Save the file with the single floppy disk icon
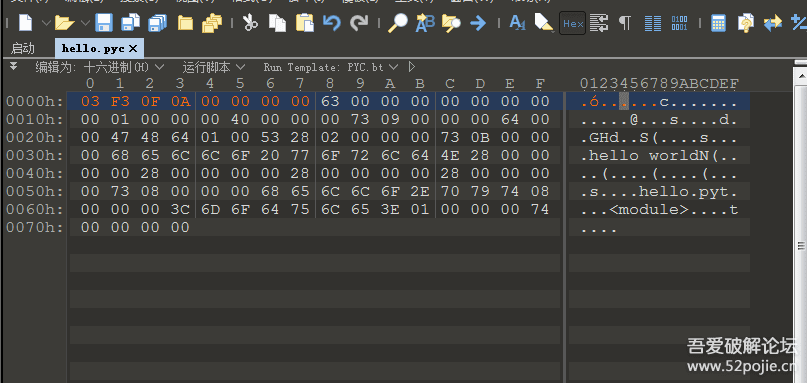Image resolution: width=807 pixels, height=383 pixels. point(104,23)
